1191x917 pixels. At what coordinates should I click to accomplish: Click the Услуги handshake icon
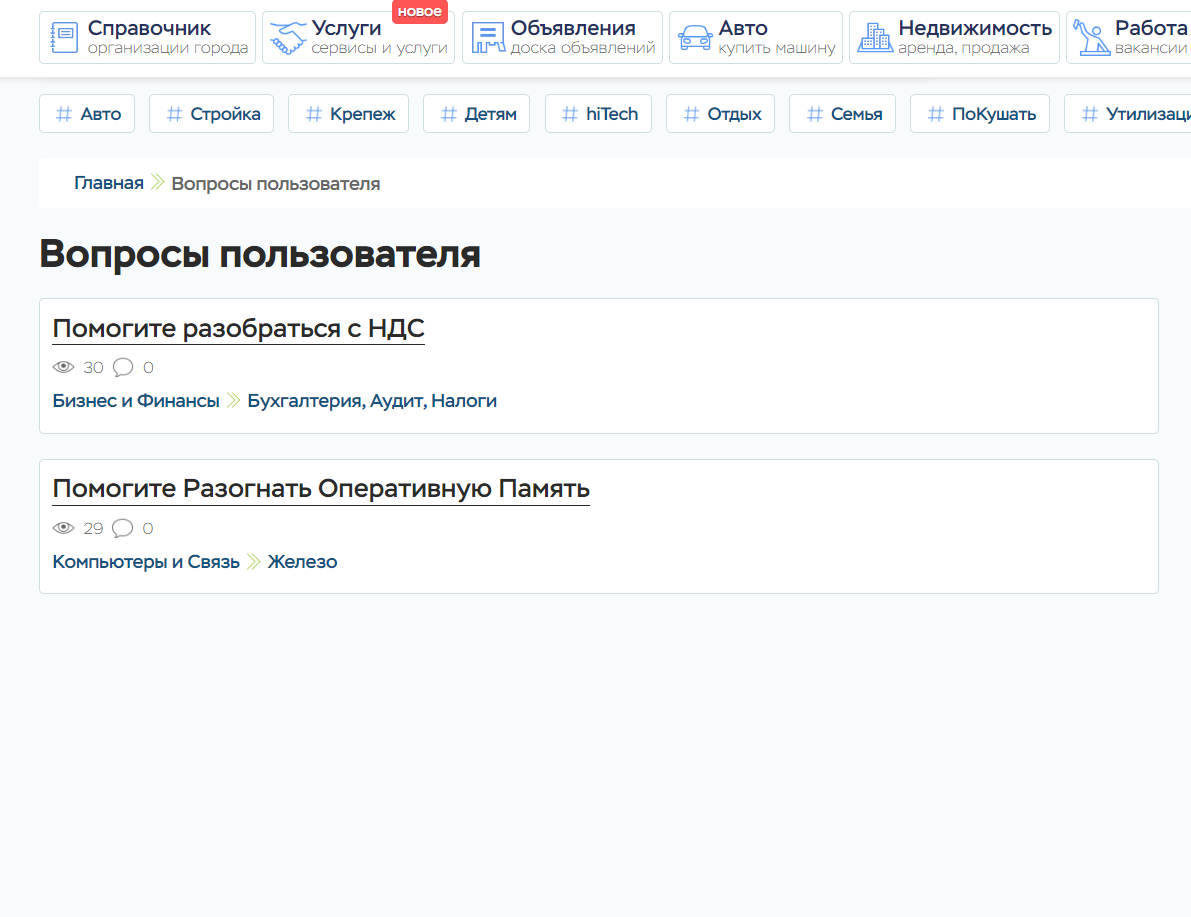288,38
